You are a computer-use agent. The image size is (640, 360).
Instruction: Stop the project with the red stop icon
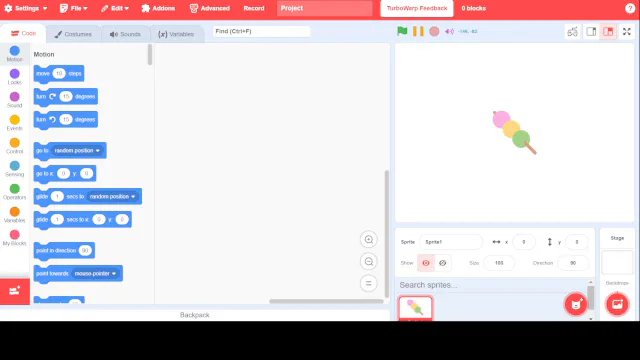[x=434, y=31]
